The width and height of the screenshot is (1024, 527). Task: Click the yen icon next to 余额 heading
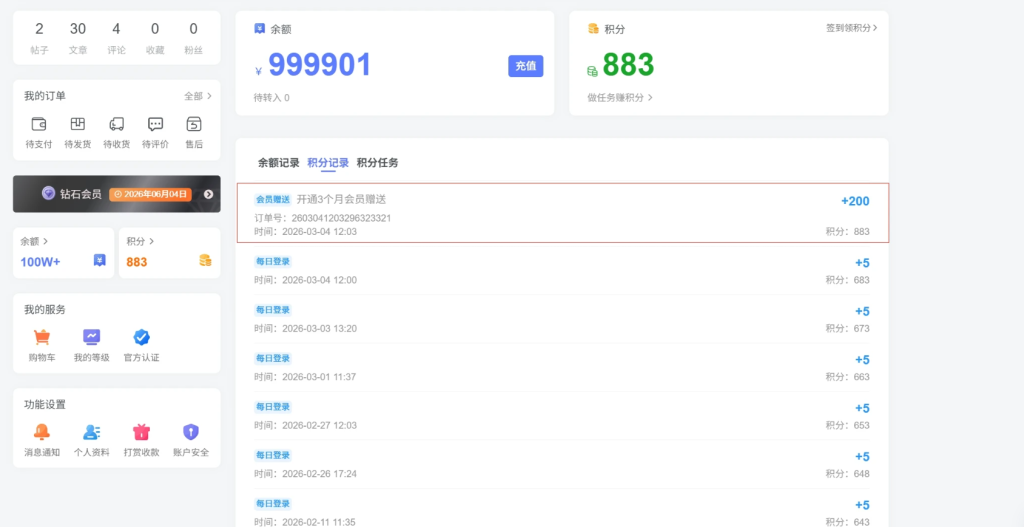(x=259, y=29)
